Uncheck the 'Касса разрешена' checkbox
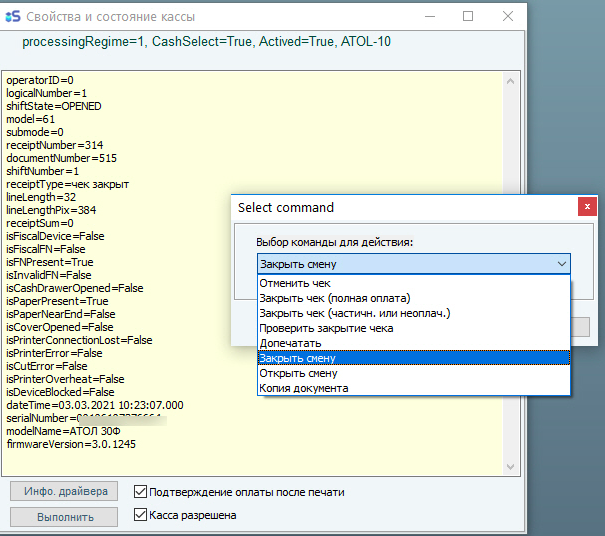 [x=141, y=516]
